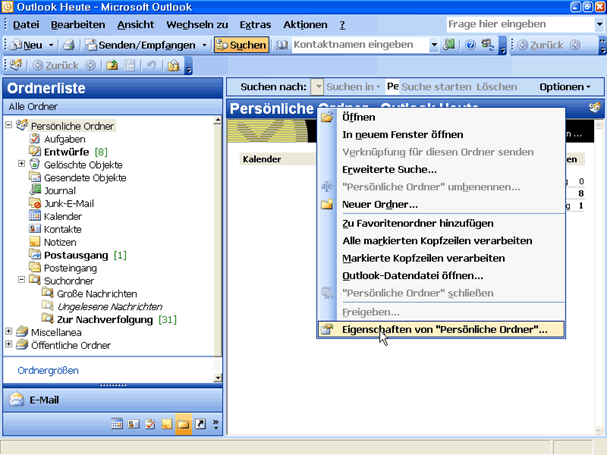The height and width of the screenshot is (456, 608).
Task: Choose Erweiterte Suche in context menu
Action: (x=441, y=169)
